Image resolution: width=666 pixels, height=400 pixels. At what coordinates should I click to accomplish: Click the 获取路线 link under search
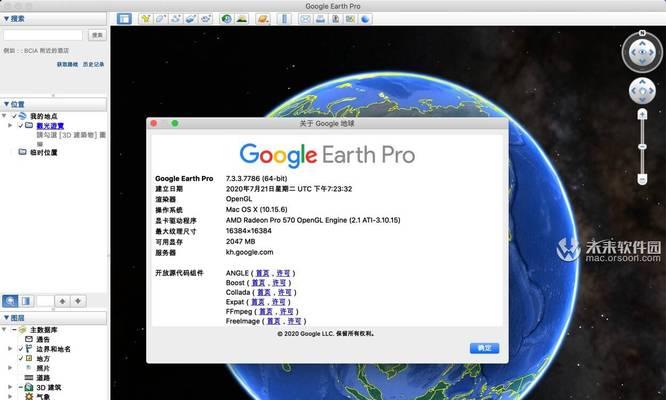pos(68,64)
